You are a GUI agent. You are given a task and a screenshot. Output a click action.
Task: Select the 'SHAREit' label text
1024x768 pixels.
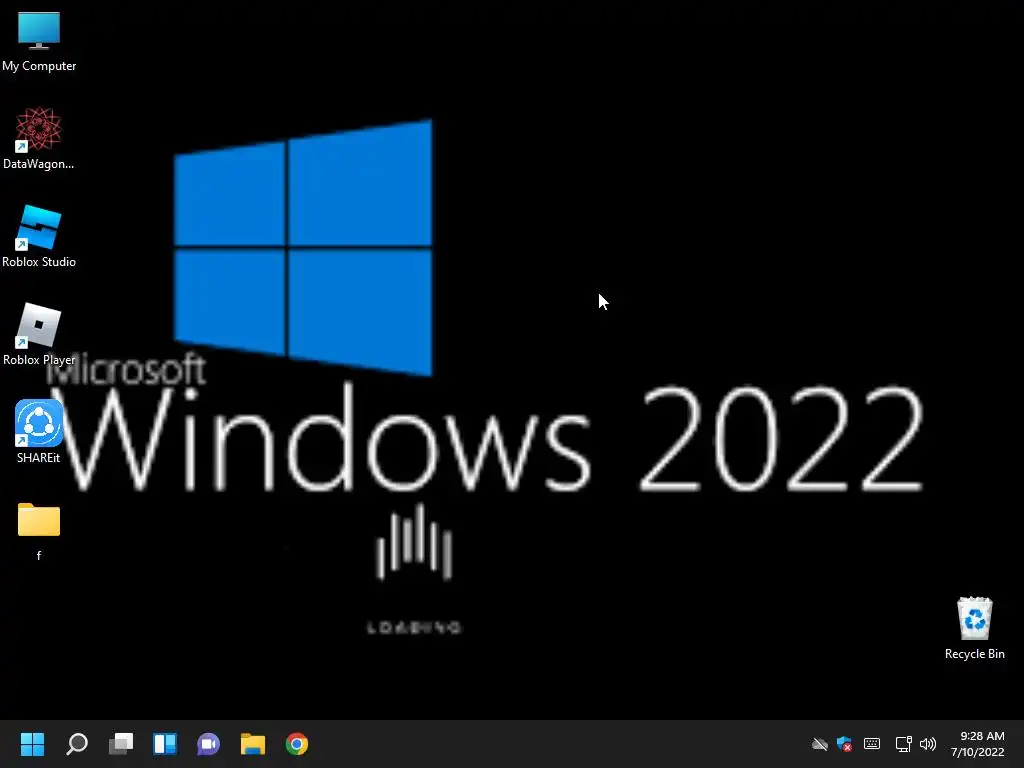point(39,458)
